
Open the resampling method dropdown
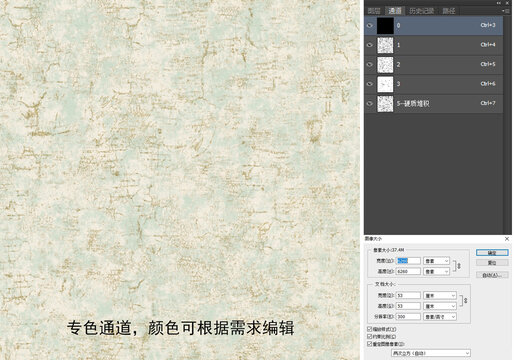[431, 353]
